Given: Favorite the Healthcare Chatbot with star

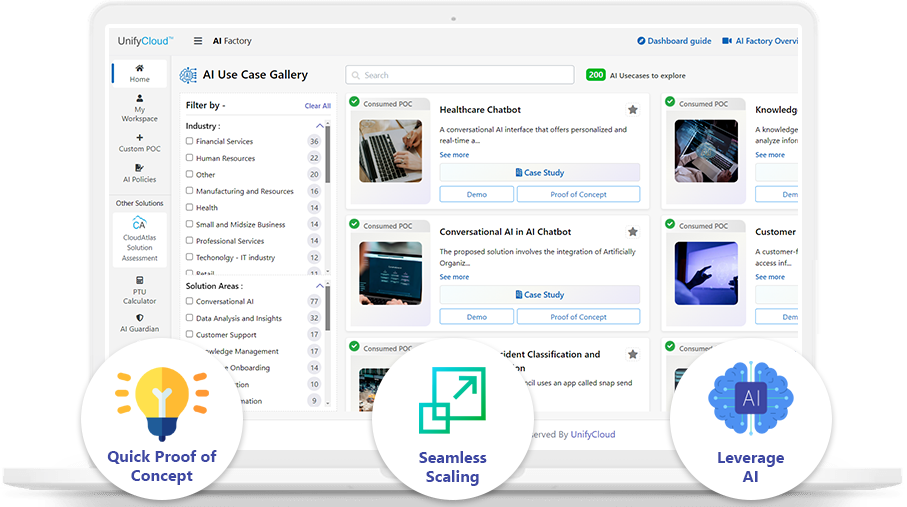Looking at the screenshot, I should point(632,110).
